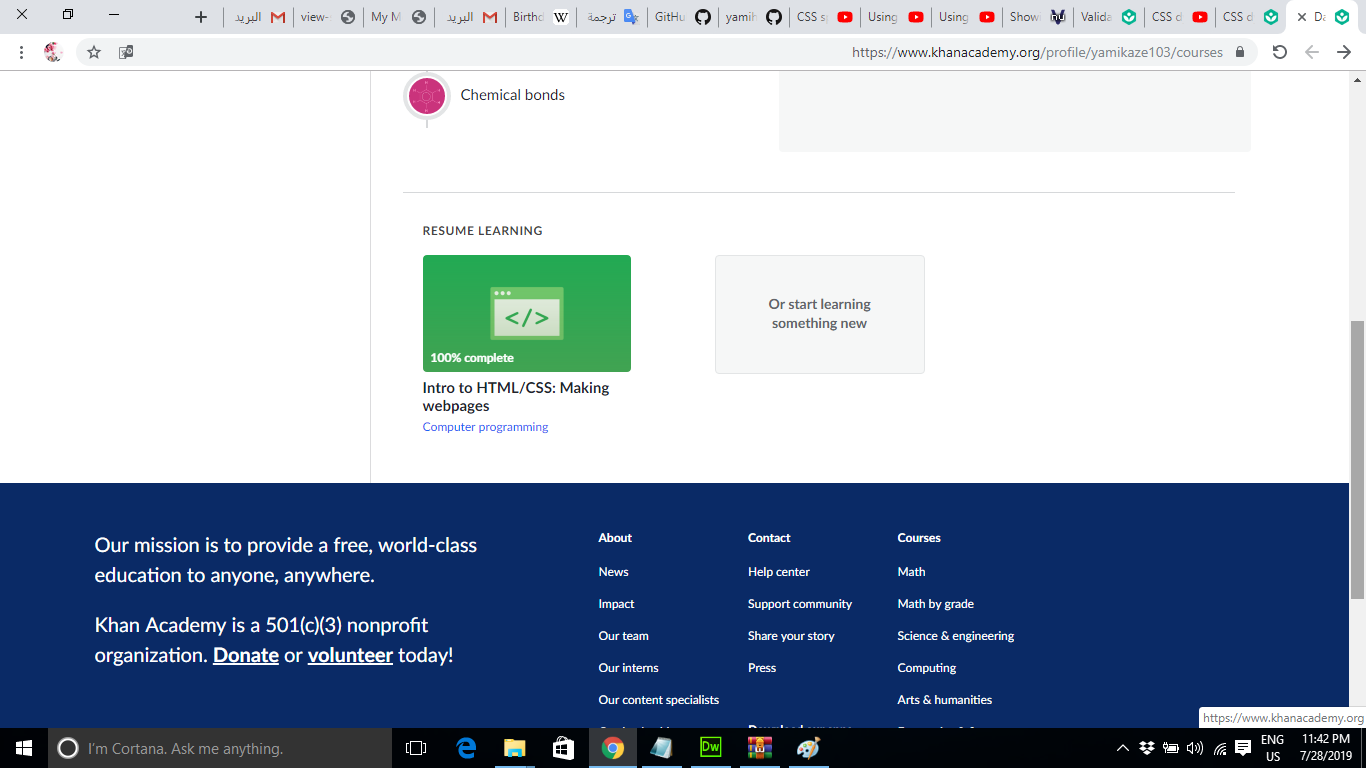
Task: Open the Science & engineering courses link
Action: (x=956, y=636)
